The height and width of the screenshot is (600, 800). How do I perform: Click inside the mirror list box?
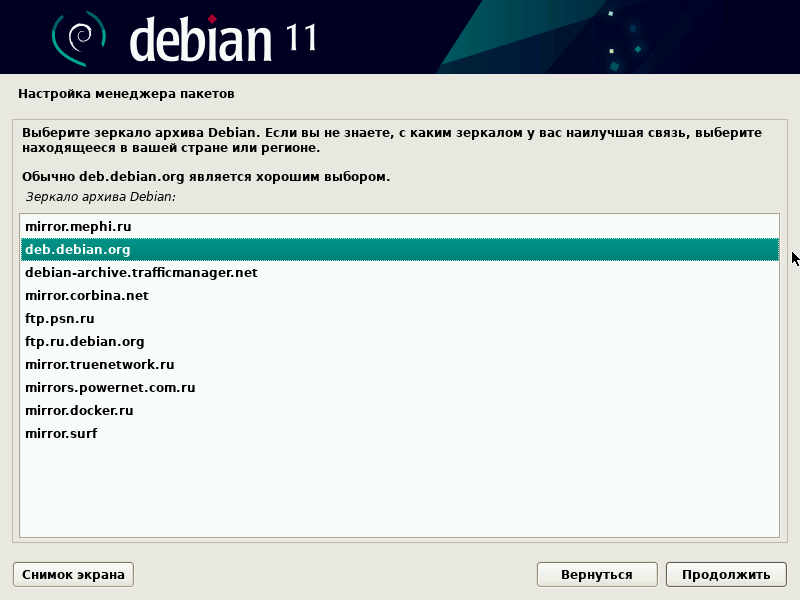point(400,480)
